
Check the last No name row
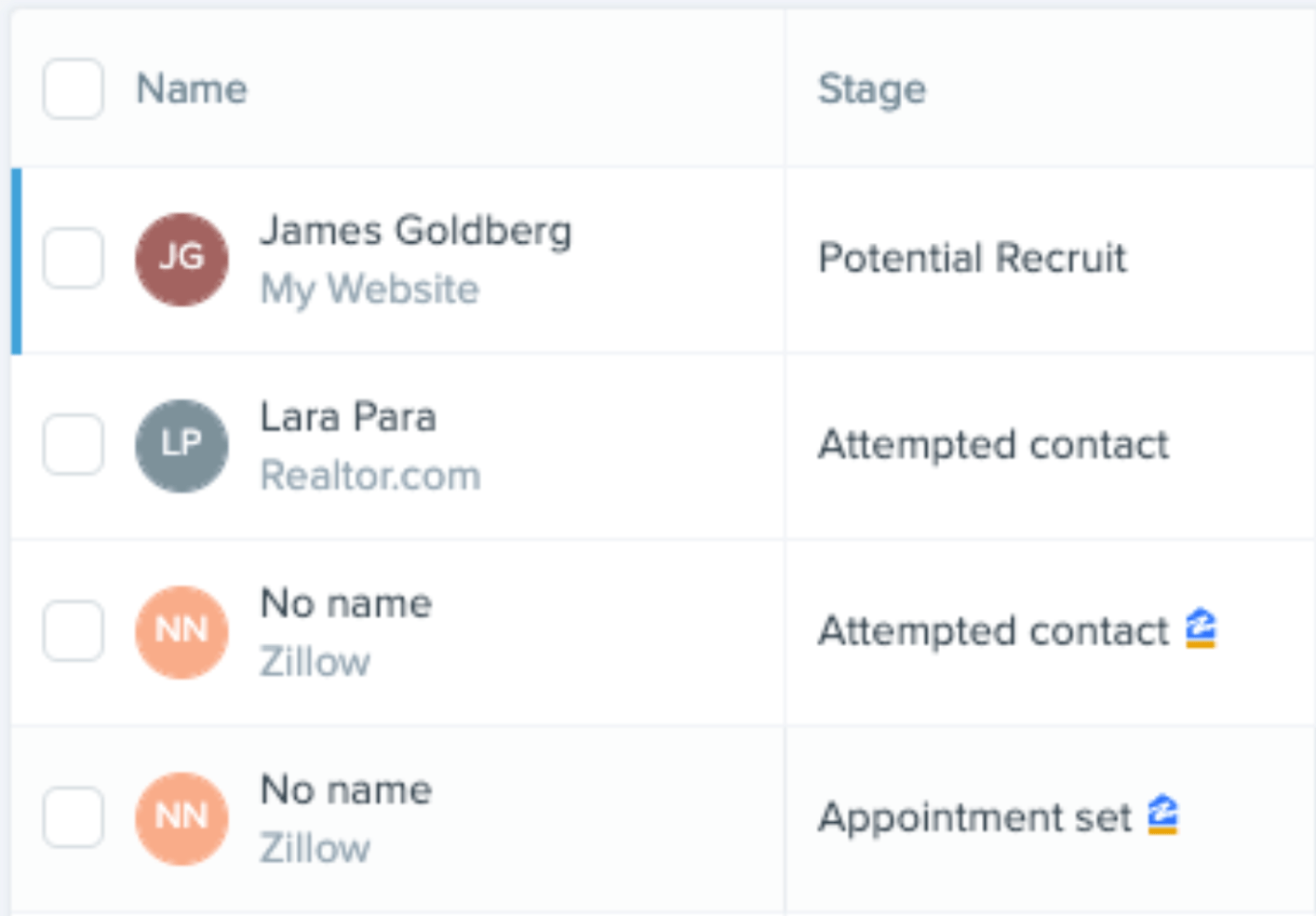(73, 816)
